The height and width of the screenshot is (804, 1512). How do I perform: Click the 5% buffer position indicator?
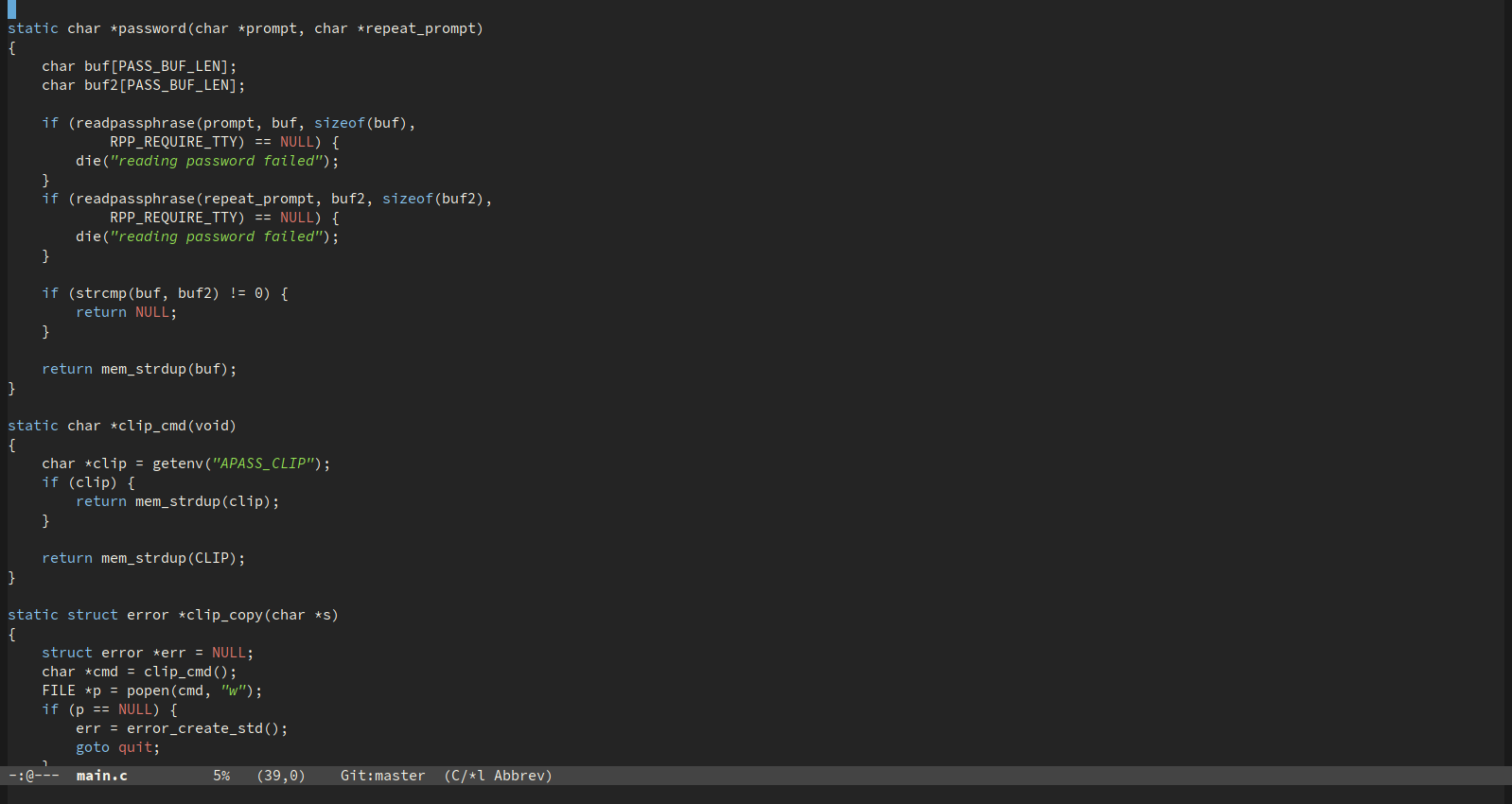pos(221,776)
